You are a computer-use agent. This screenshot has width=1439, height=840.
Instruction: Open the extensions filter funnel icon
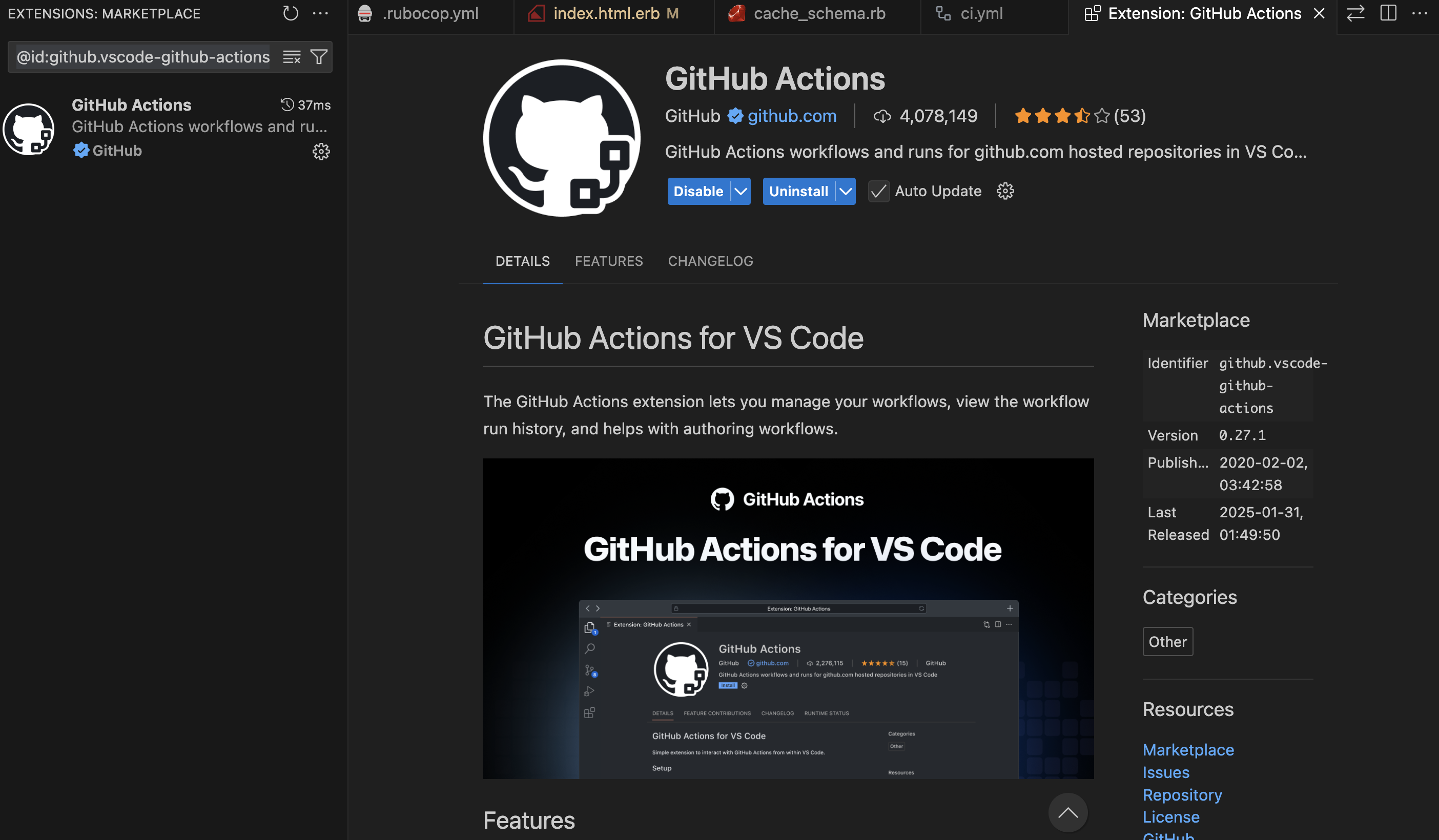(319, 56)
